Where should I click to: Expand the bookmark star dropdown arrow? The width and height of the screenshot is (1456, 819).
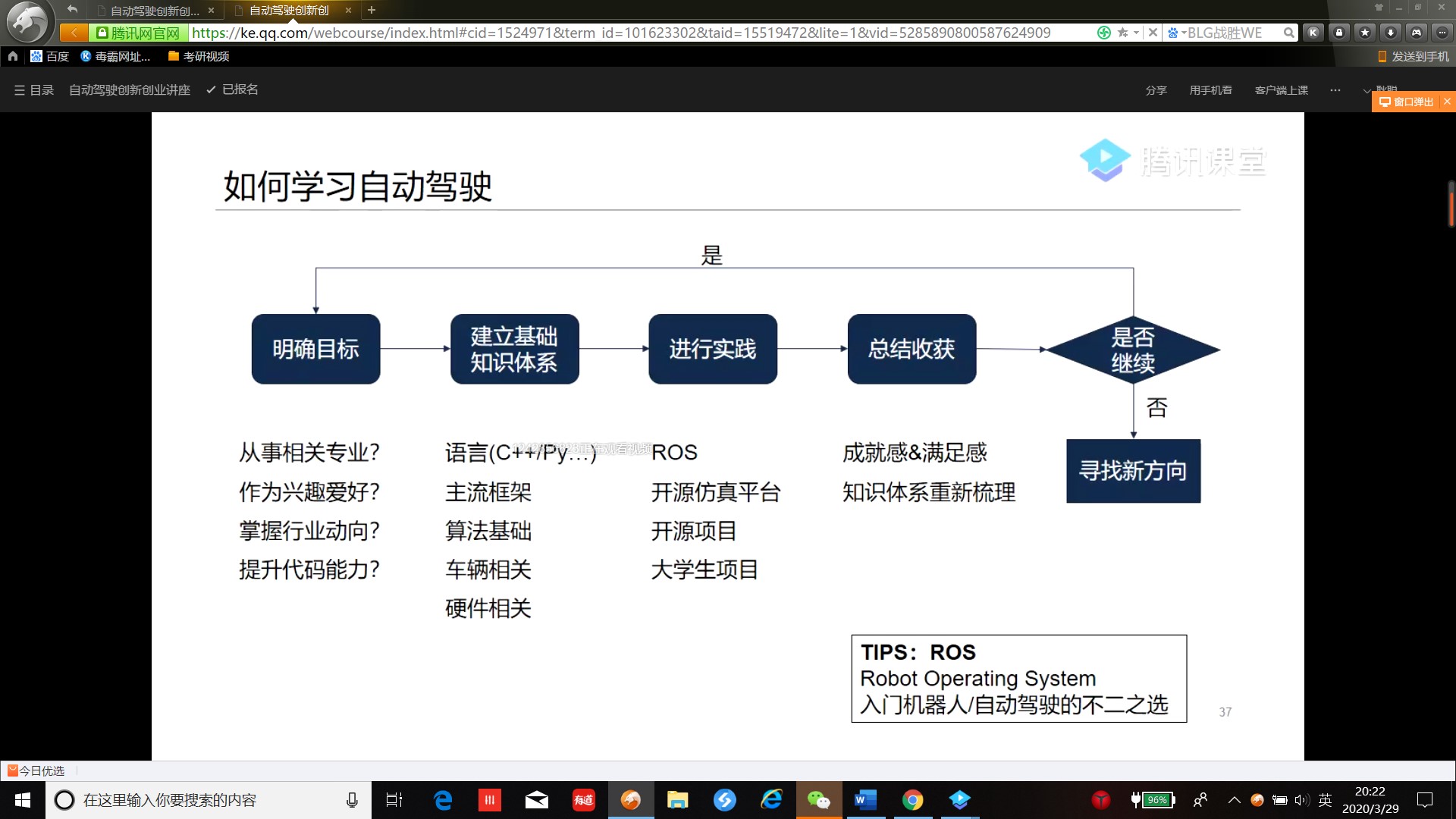click(x=1136, y=33)
